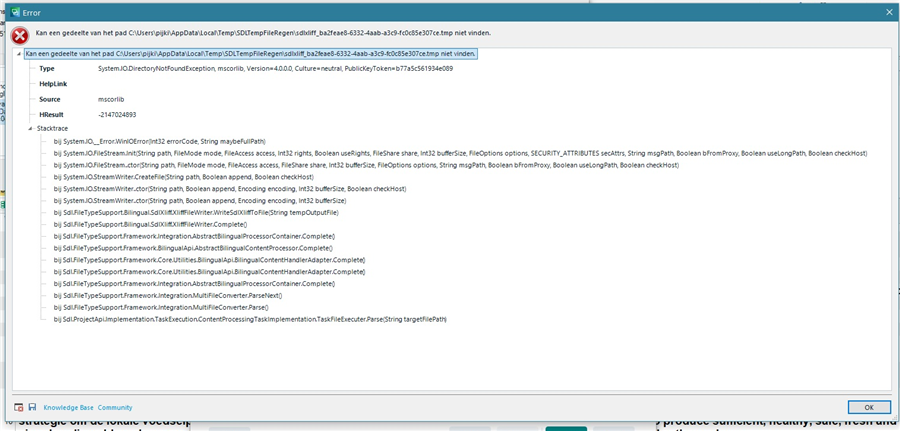Click the window-with-red-x icon beside the save icon
This screenshot has width=900, height=431.
click(18, 407)
